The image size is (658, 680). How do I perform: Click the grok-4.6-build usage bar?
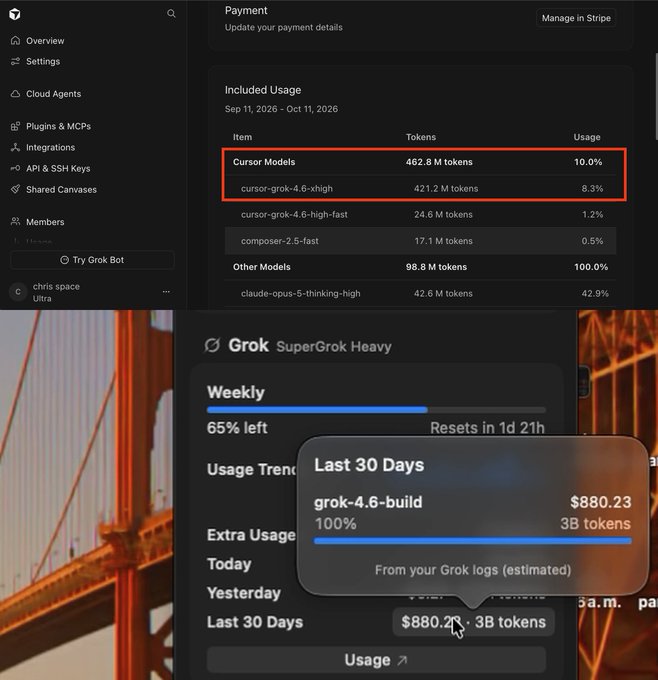coord(472,541)
